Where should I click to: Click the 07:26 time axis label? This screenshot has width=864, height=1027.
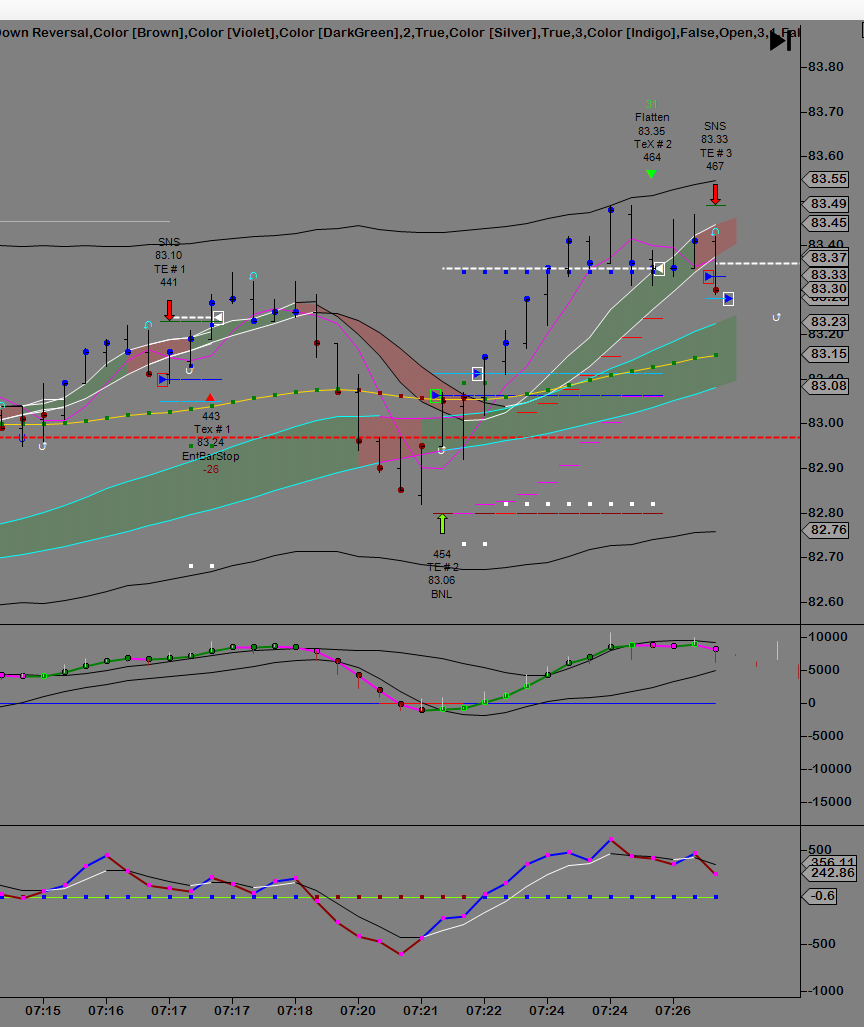[673, 1011]
